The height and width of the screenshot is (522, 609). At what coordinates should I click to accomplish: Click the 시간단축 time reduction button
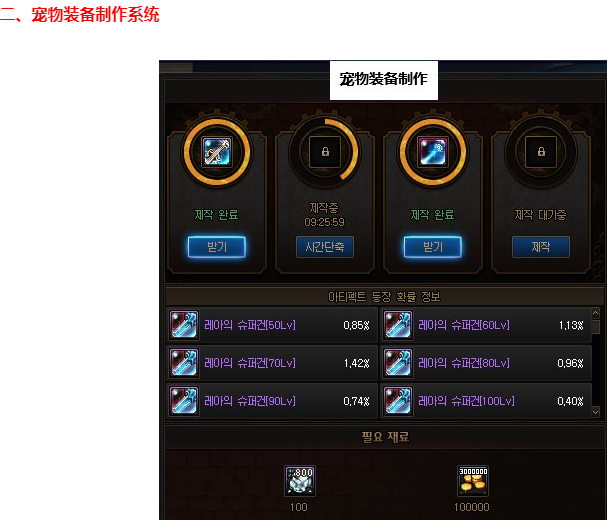coord(325,247)
